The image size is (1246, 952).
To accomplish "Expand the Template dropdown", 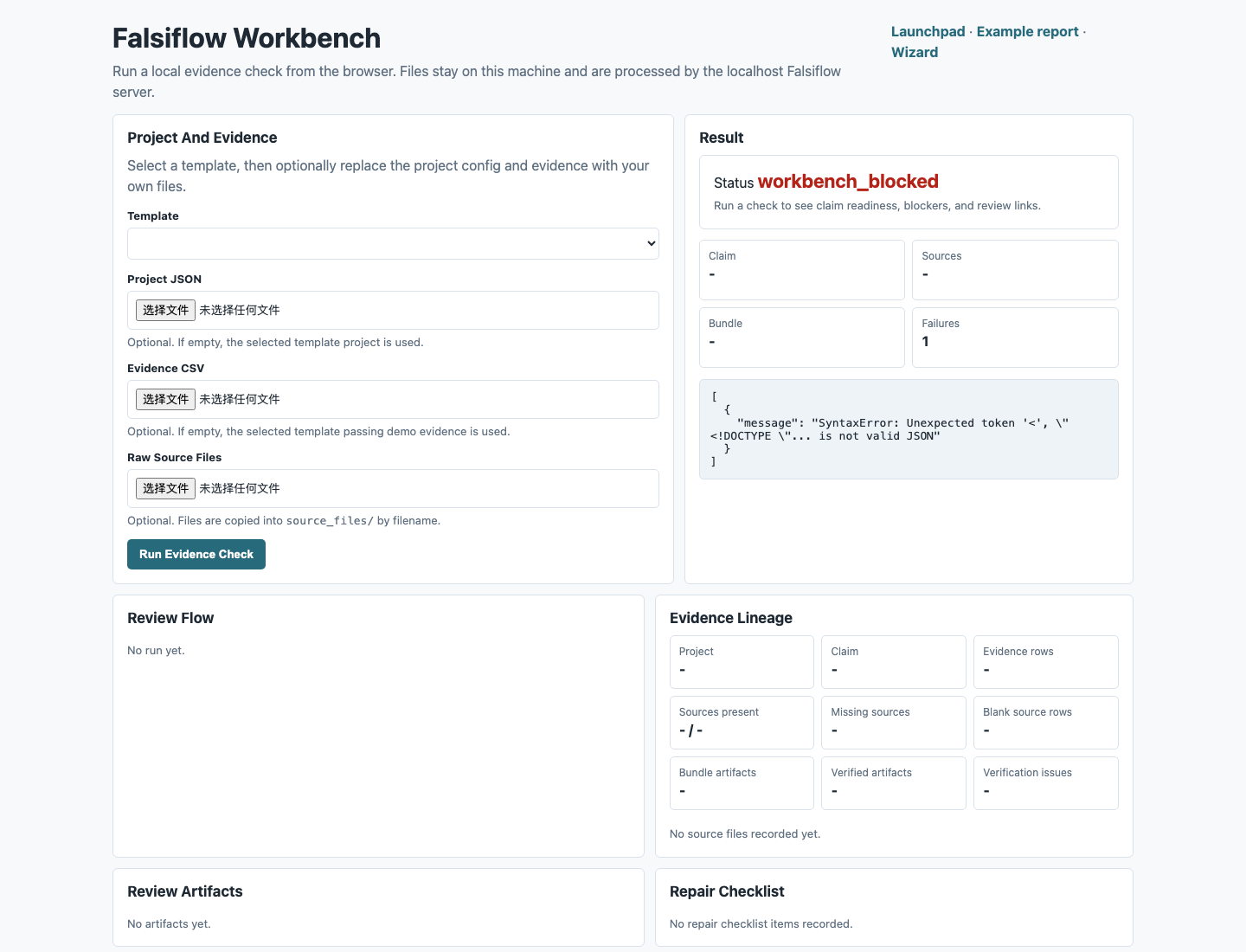I will [393, 243].
